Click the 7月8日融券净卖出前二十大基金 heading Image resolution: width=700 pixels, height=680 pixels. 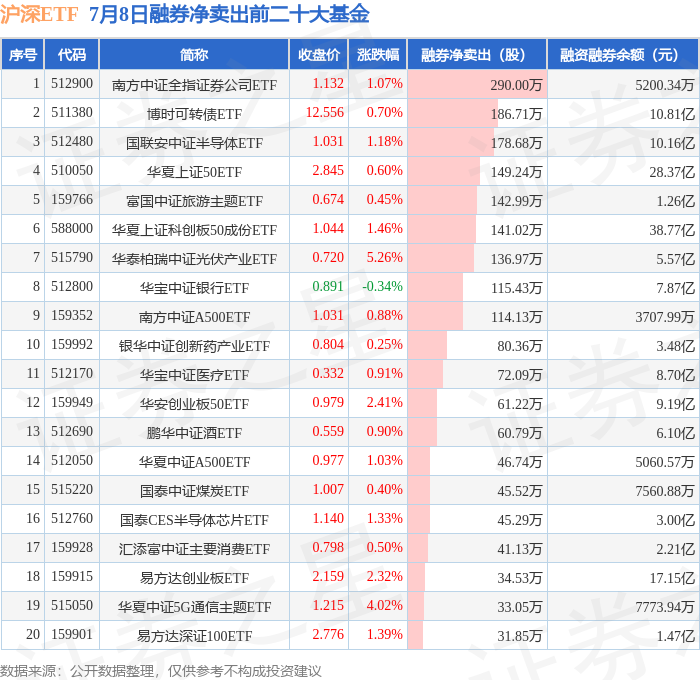pyautogui.click(x=229, y=14)
